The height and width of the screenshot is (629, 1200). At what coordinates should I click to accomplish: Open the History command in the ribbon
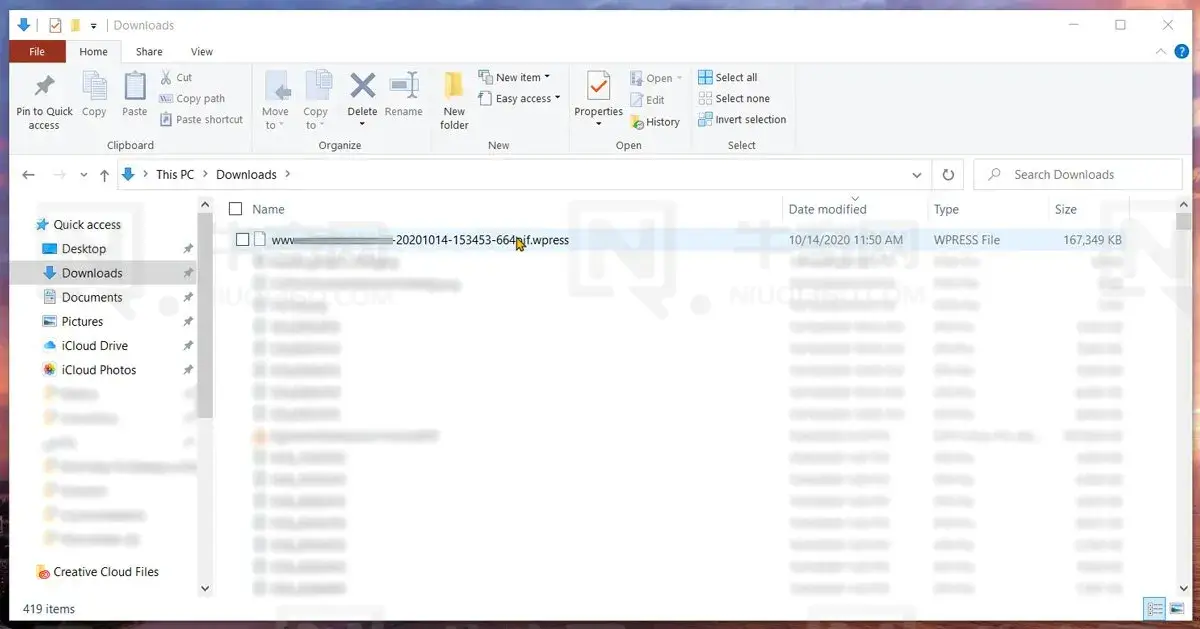[x=655, y=122]
